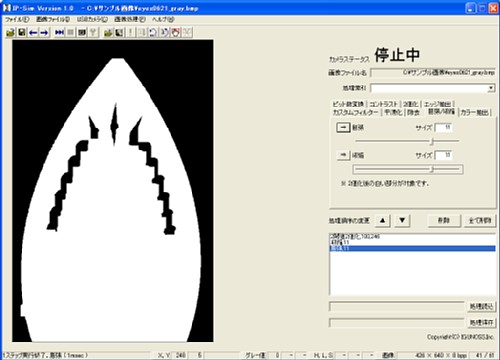Viewport: 500px width, 360px height.
Task: Click the 処理保存 button
Action: pyautogui.click(x=481, y=322)
